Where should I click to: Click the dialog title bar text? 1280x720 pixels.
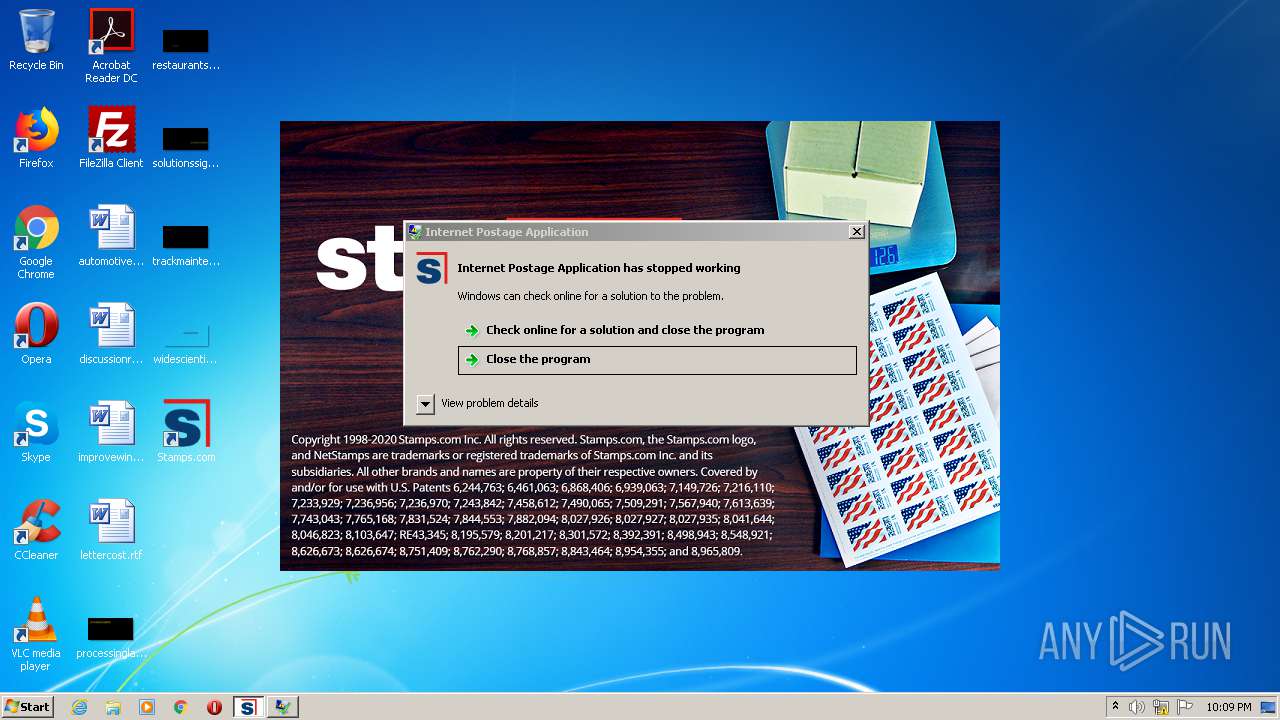pos(506,232)
